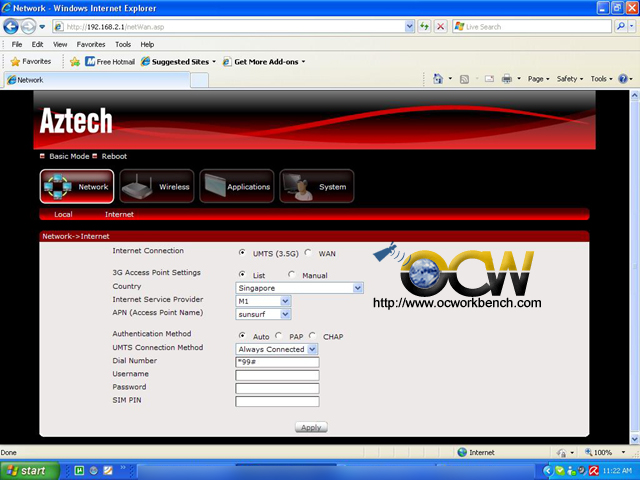Click the browser Back arrow button
Viewport: 640px width, 480px height.
tap(11, 27)
